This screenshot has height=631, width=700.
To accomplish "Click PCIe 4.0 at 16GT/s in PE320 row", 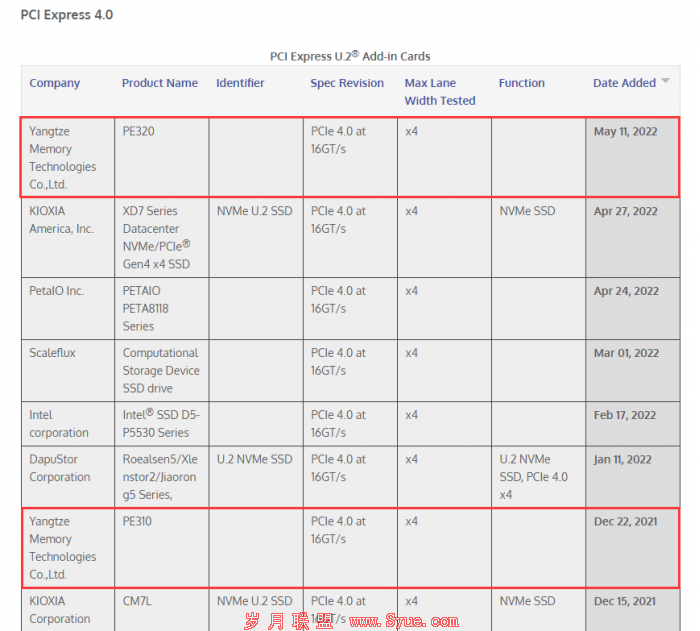I will click(x=350, y=157).
